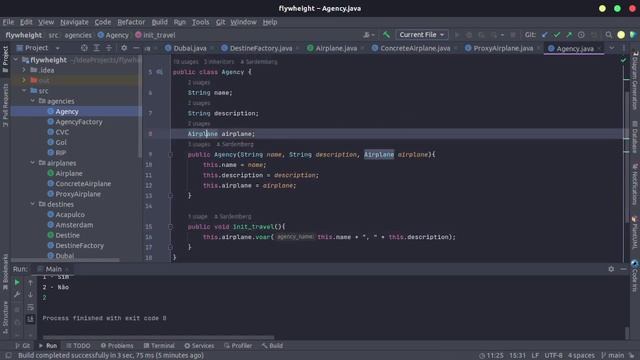This screenshot has height=360, width=640.
Task: Open the File menu
Action: (8, 22)
